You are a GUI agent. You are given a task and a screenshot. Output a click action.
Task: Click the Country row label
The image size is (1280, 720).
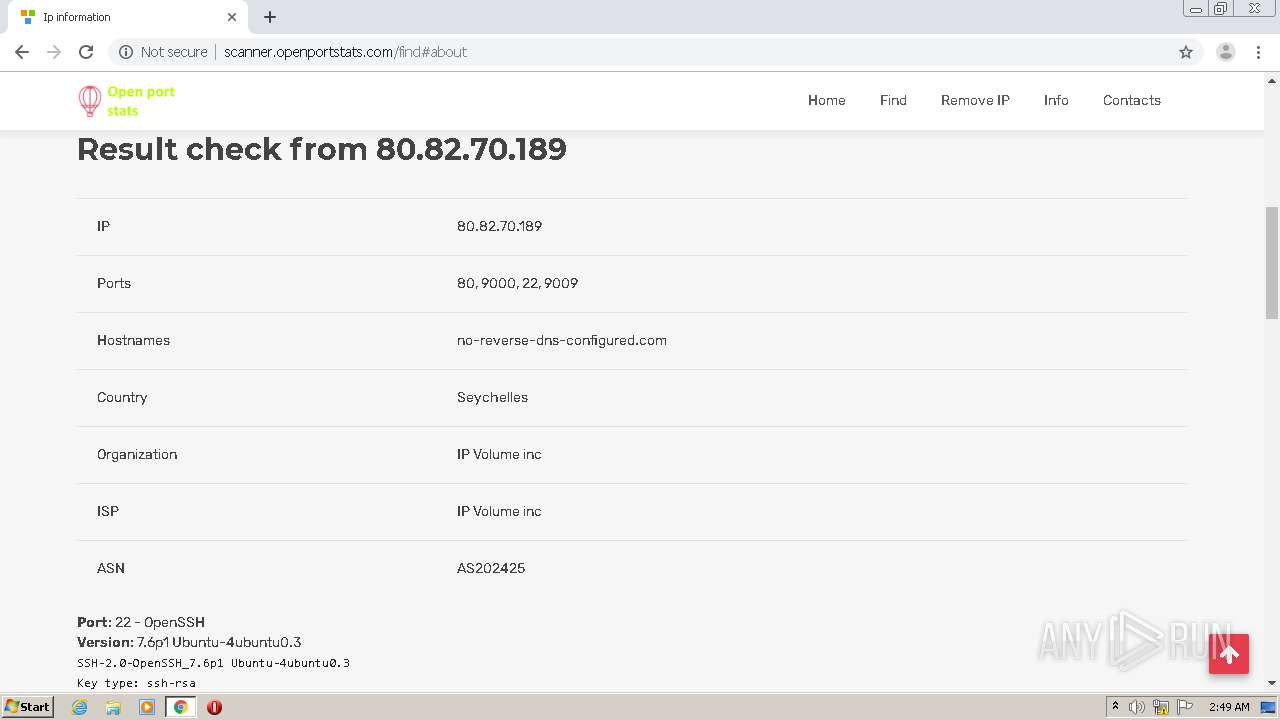(122, 397)
